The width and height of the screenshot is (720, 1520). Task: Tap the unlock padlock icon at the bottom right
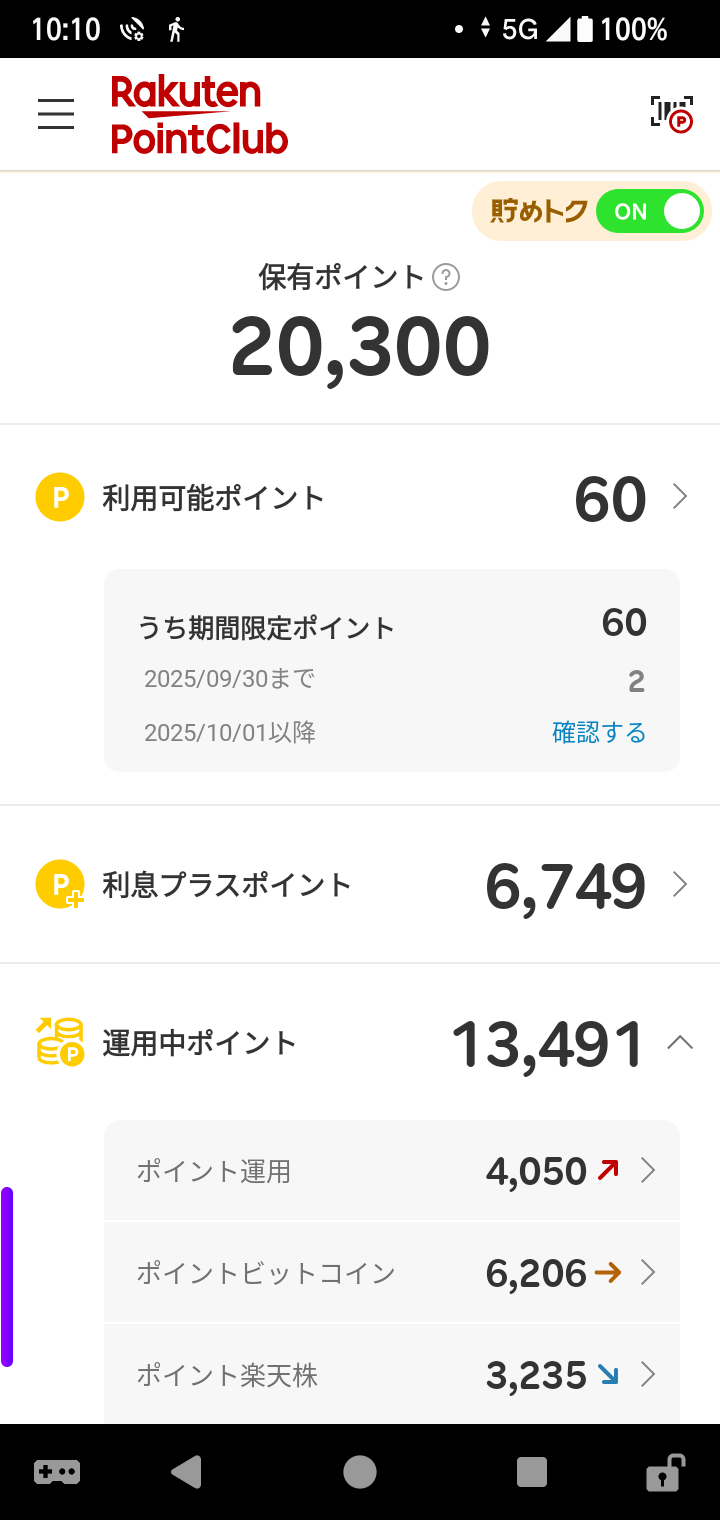click(664, 1472)
